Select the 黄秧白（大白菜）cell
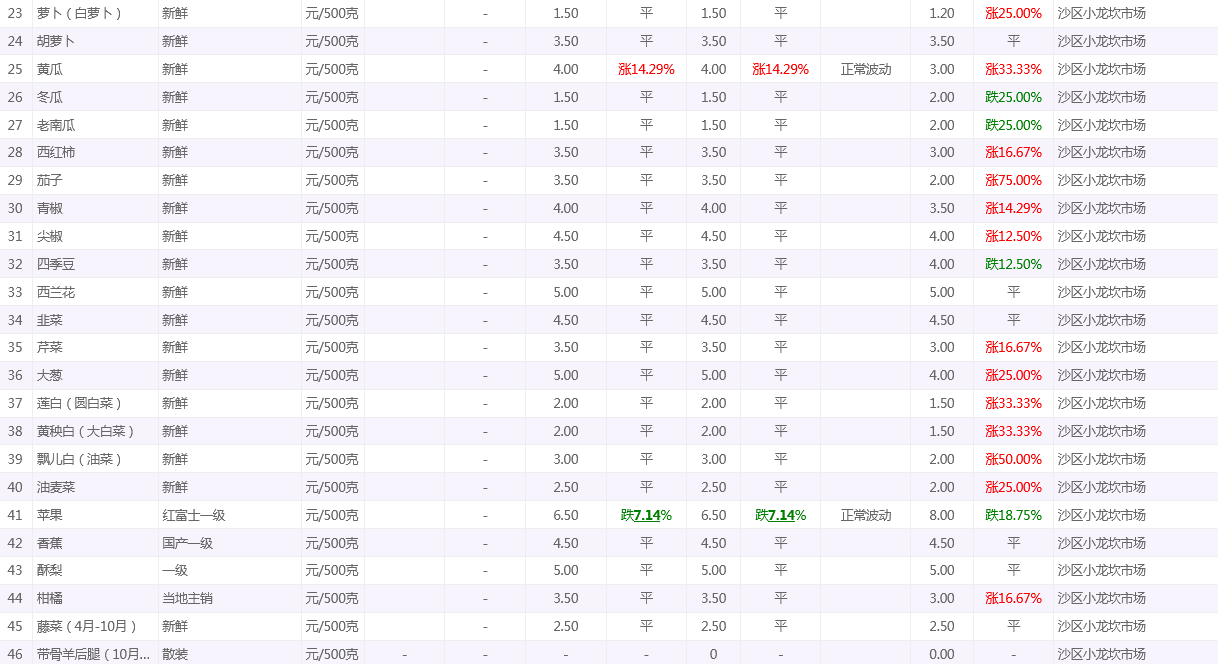Viewport: 1218px width, 664px height. click(85, 431)
